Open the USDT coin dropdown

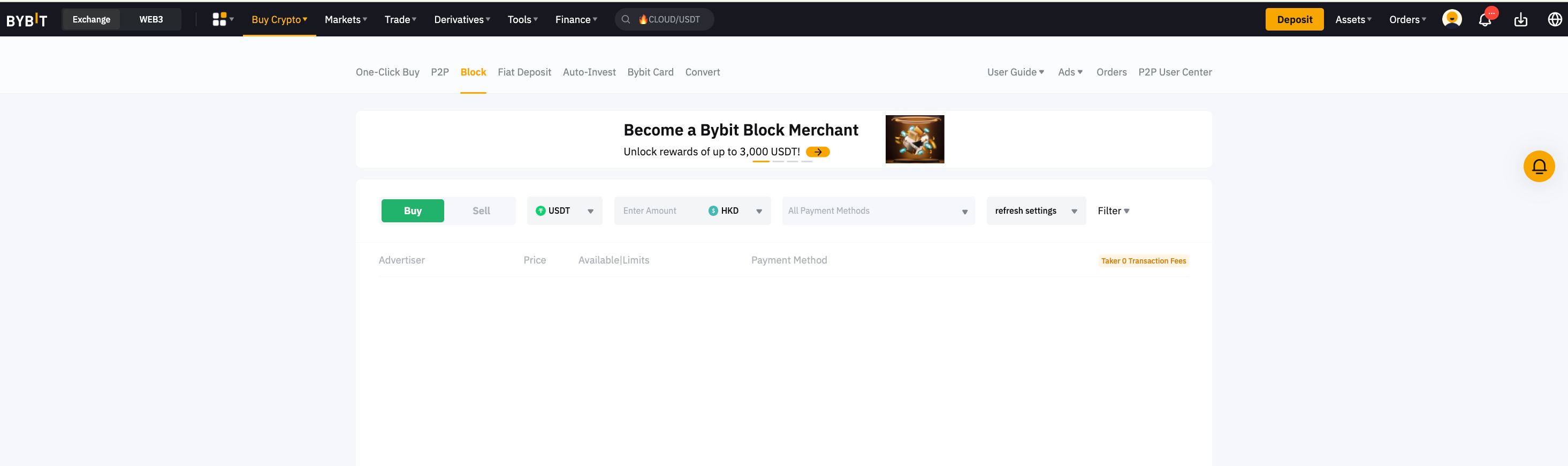[564, 211]
